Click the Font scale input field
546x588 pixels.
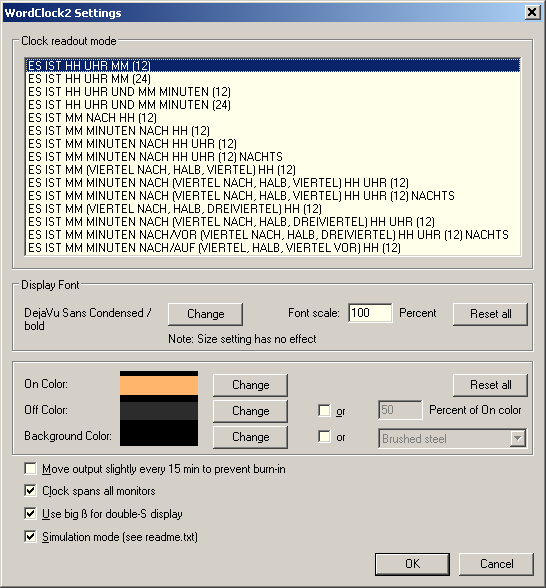pos(370,313)
